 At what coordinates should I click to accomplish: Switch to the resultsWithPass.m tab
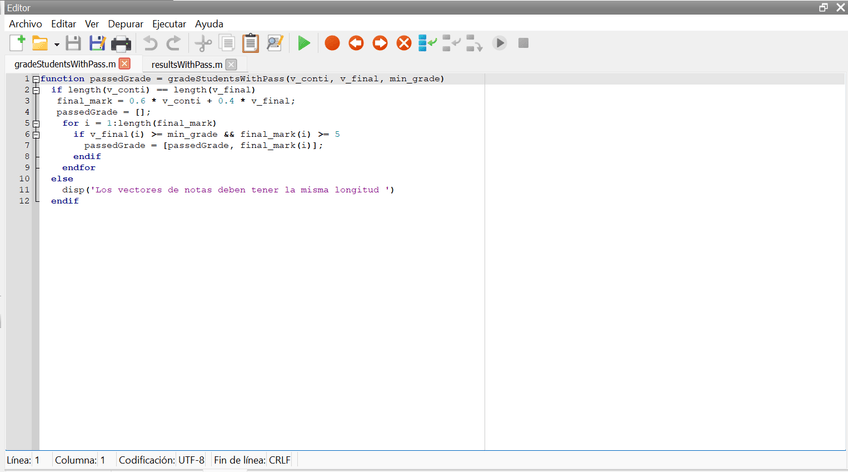(186, 64)
